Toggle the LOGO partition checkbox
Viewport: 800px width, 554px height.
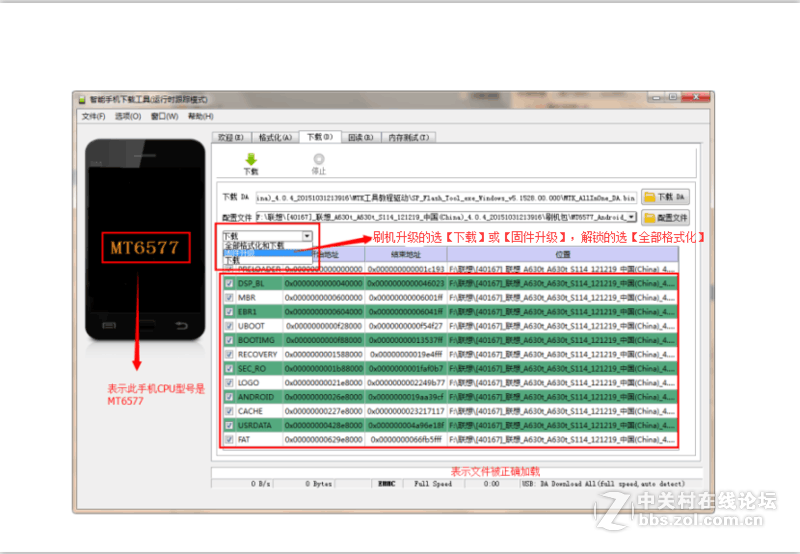(x=229, y=383)
